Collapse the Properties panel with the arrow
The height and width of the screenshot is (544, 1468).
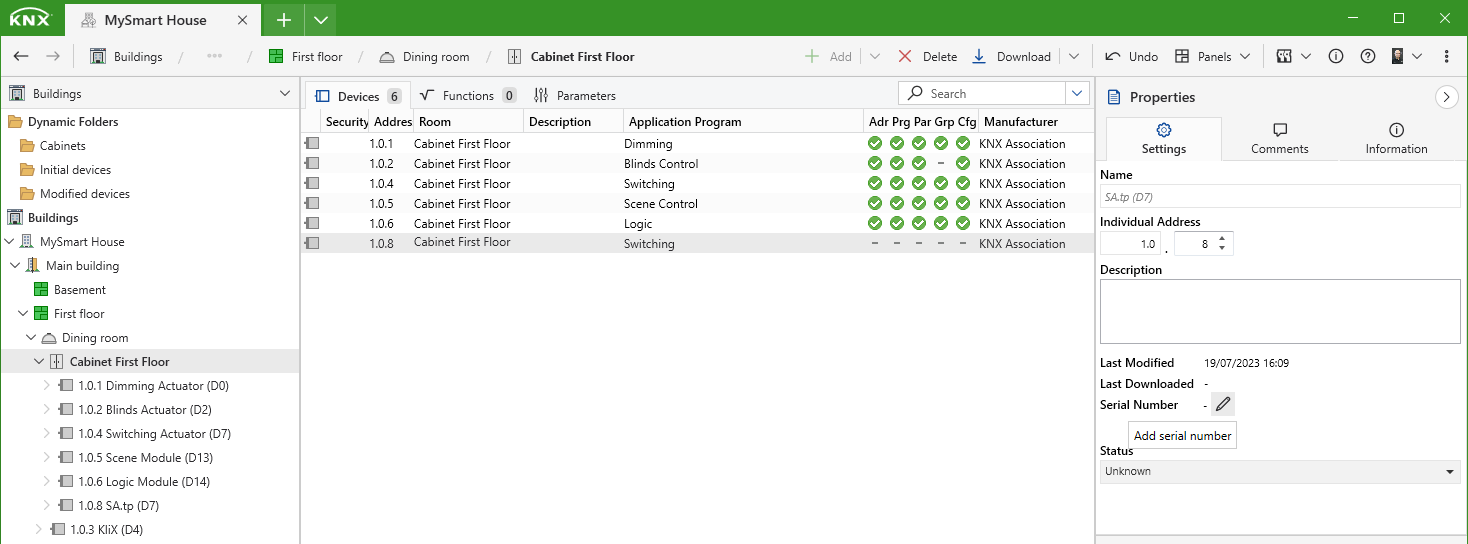click(1446, 97)
